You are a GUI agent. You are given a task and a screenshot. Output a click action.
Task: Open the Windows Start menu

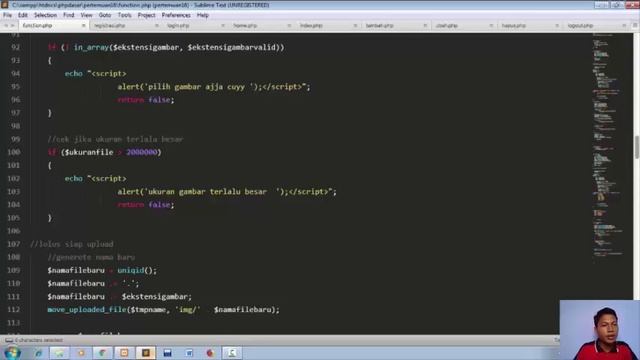click(12, 353)
